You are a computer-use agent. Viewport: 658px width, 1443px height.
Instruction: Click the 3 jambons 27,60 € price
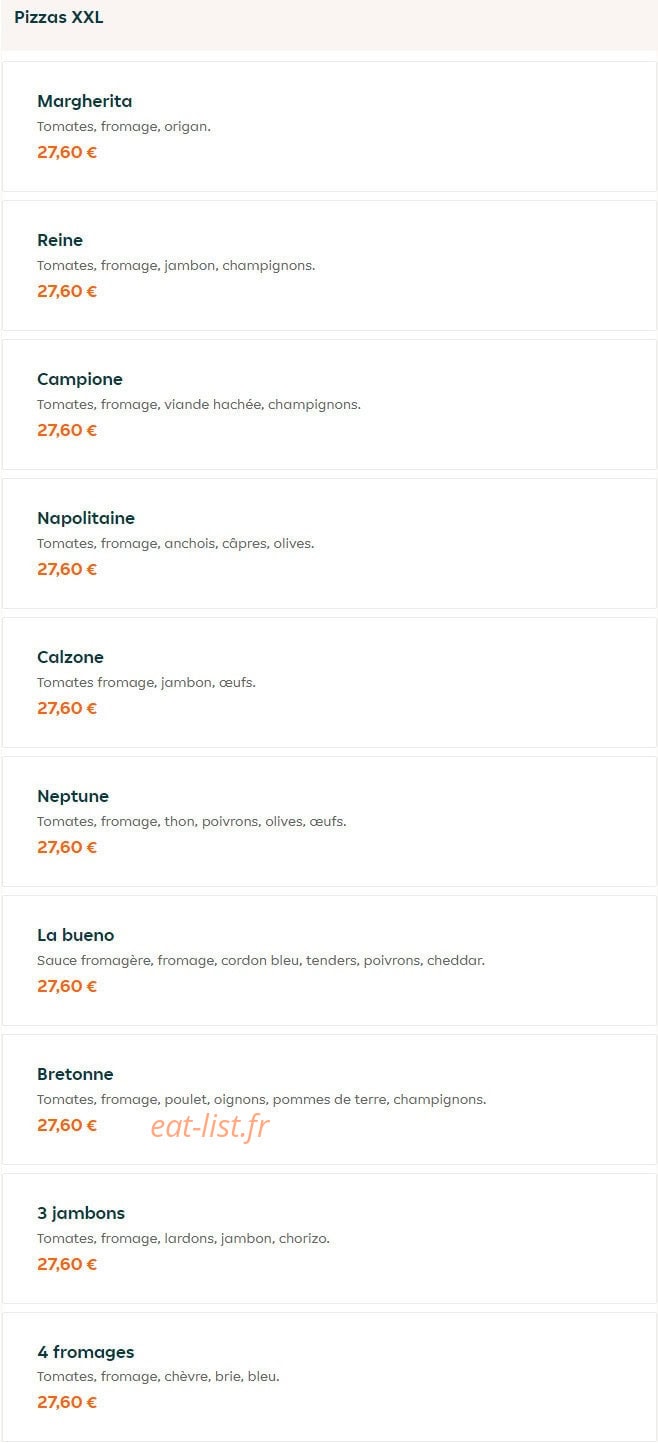tap(67, 1264)
